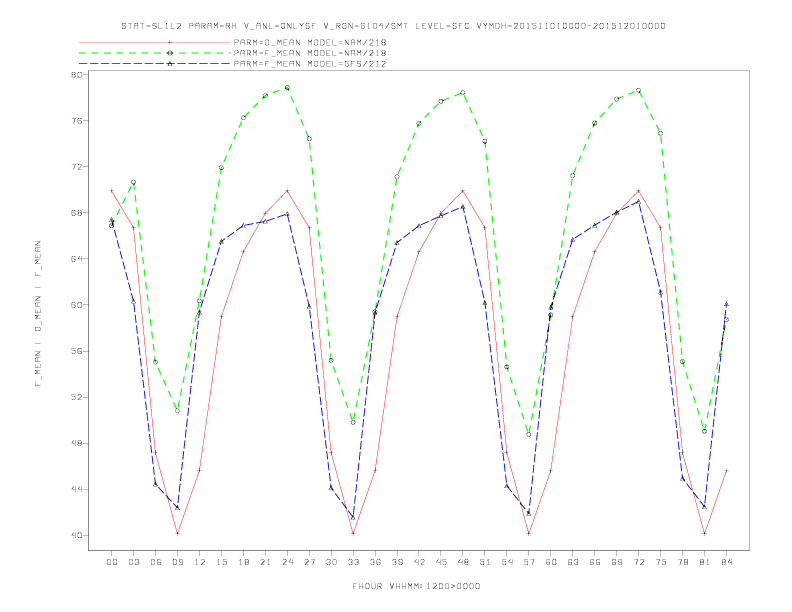Click x-axis forecast hour label 72

point(639,562)
